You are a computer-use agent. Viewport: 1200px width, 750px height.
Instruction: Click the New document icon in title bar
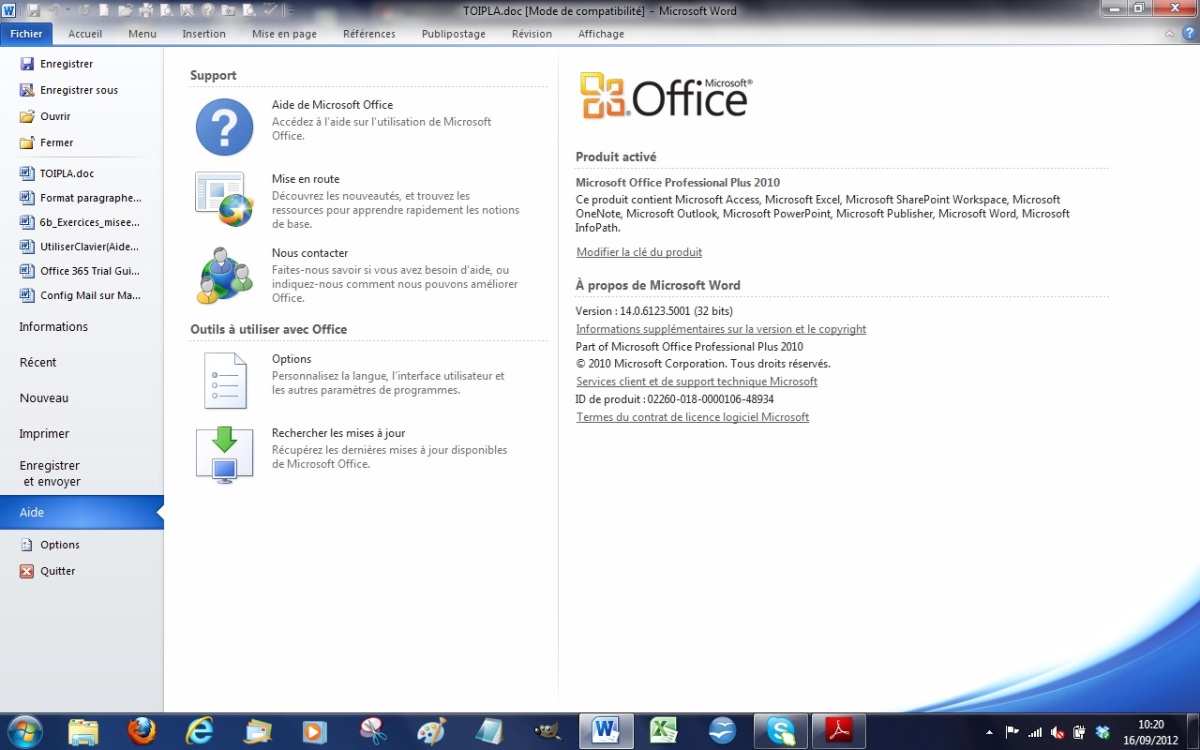104,11
